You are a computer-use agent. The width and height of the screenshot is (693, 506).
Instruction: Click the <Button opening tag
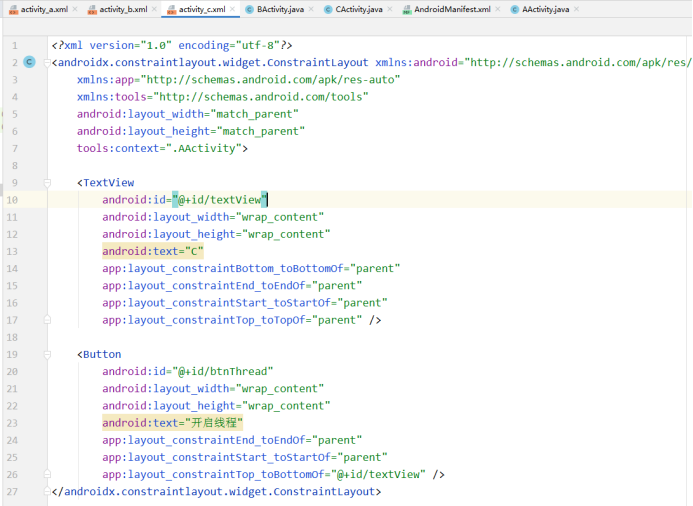coord(99,354)
